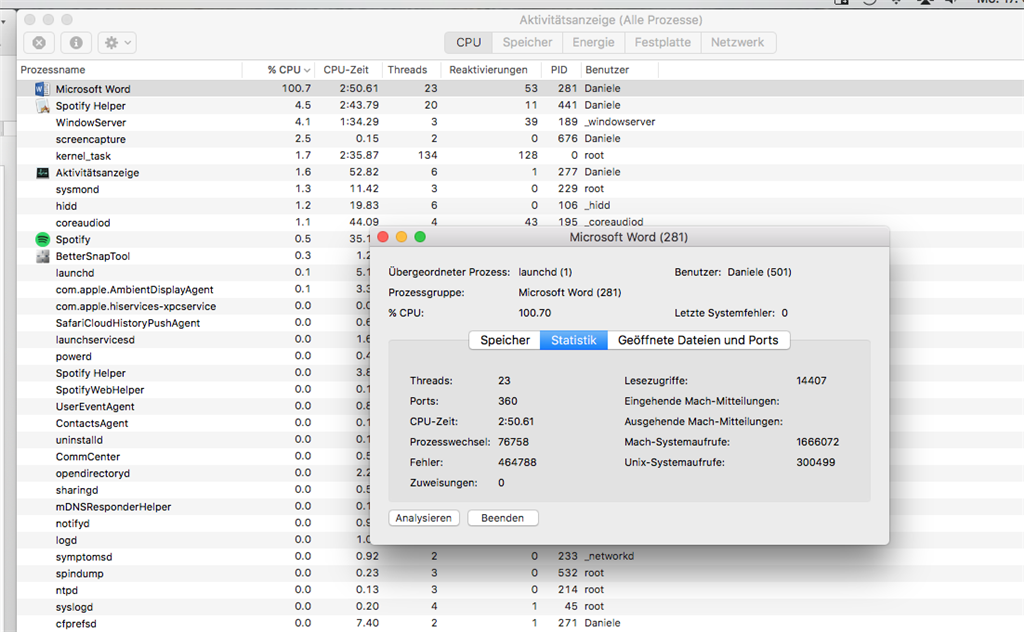The image size is (1024, 632).
Task: Select the sharingd process row
Action: point(194,490)
